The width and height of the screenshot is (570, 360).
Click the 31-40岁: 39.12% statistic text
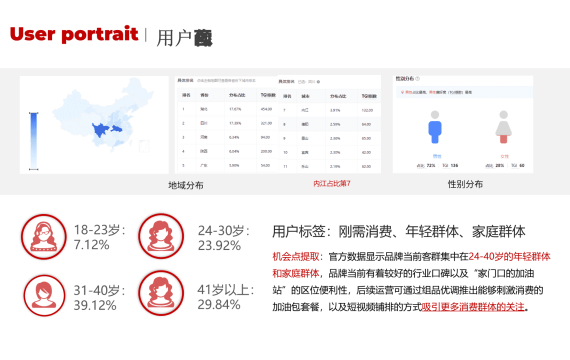point(100,298)
